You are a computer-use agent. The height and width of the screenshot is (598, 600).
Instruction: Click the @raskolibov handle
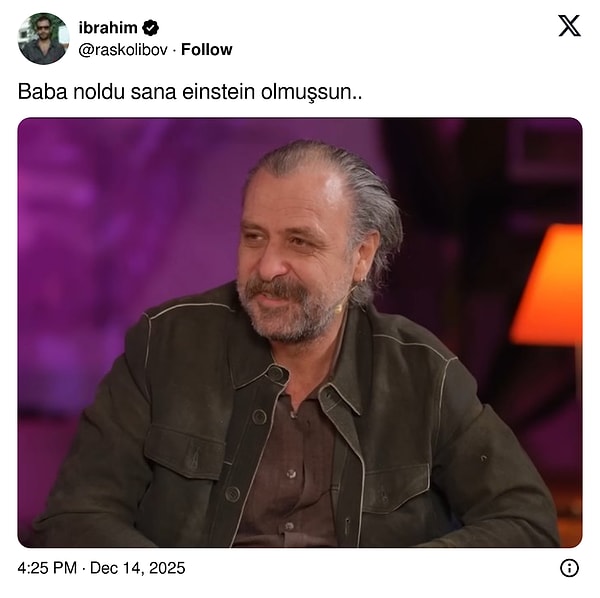click(x=123, y=50)
